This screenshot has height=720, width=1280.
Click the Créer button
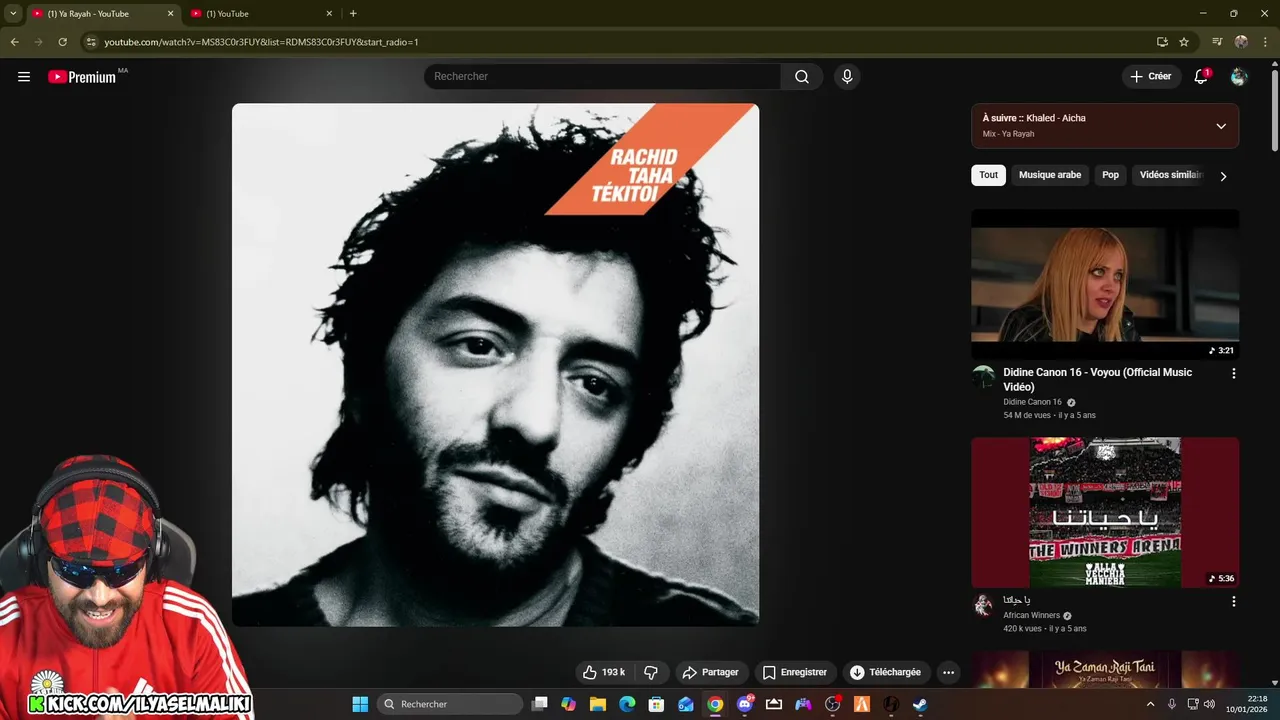pyautogui.click(x=1150, y=77)
